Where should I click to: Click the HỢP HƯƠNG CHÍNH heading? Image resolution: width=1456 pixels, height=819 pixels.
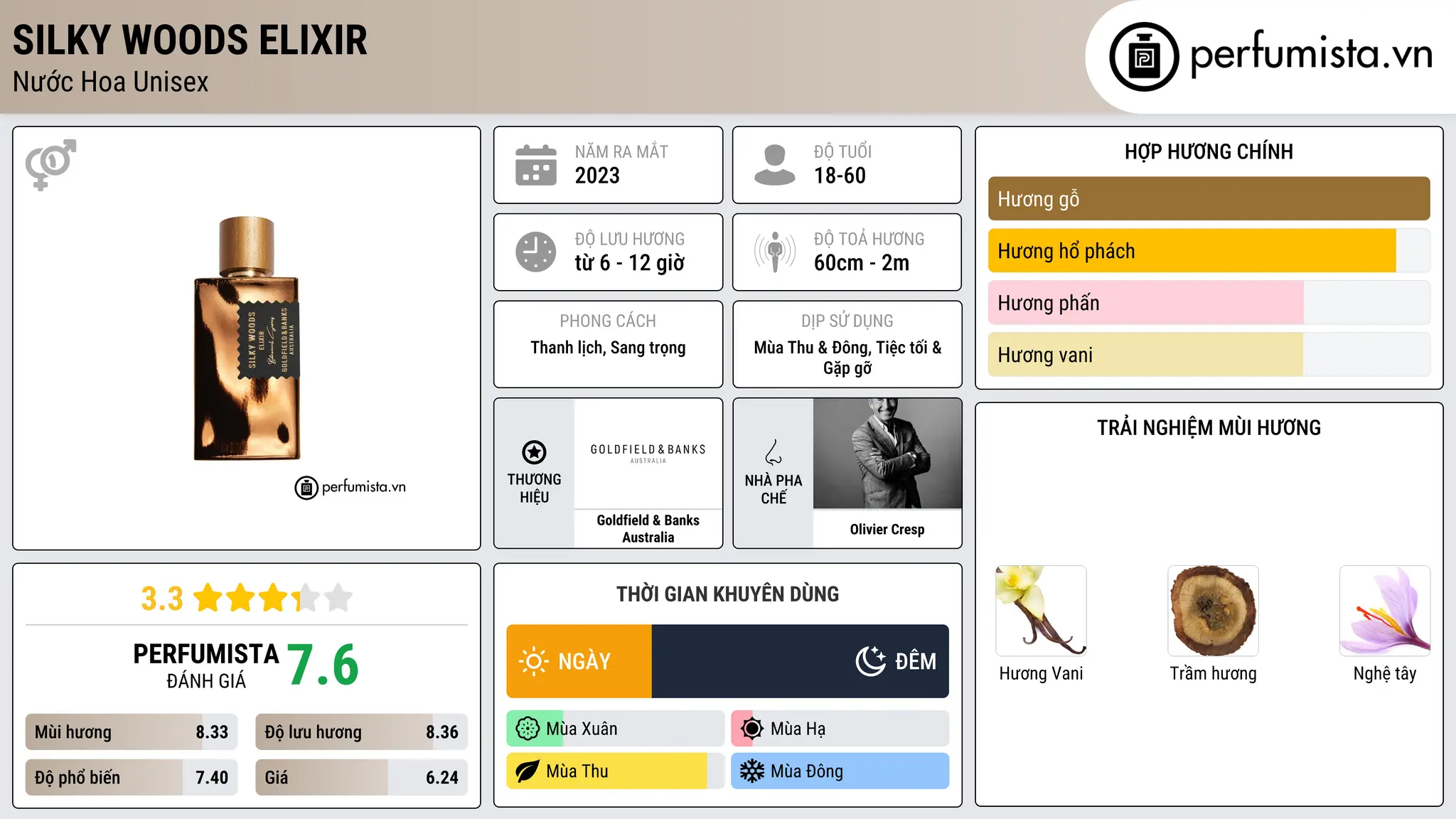pos(1209,151)
